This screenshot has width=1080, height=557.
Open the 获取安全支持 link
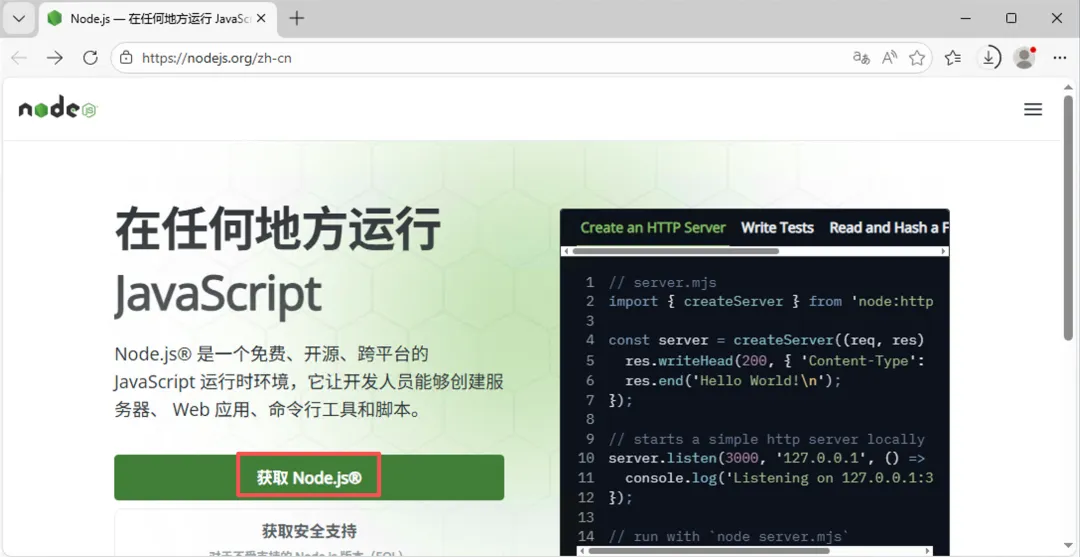pos(309,531)
